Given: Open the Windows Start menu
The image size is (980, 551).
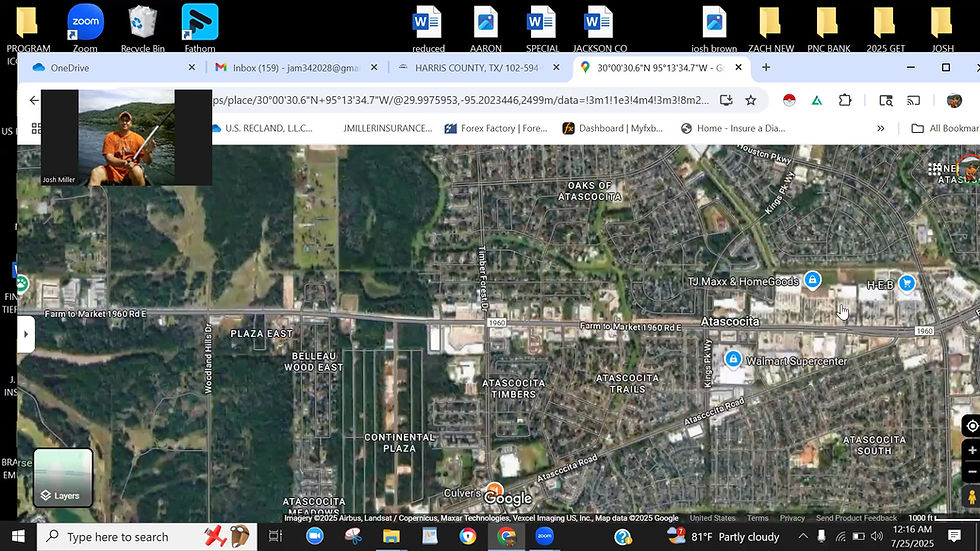Looking at the screenshot, I should pyautogui.click(x=18, y=536).
